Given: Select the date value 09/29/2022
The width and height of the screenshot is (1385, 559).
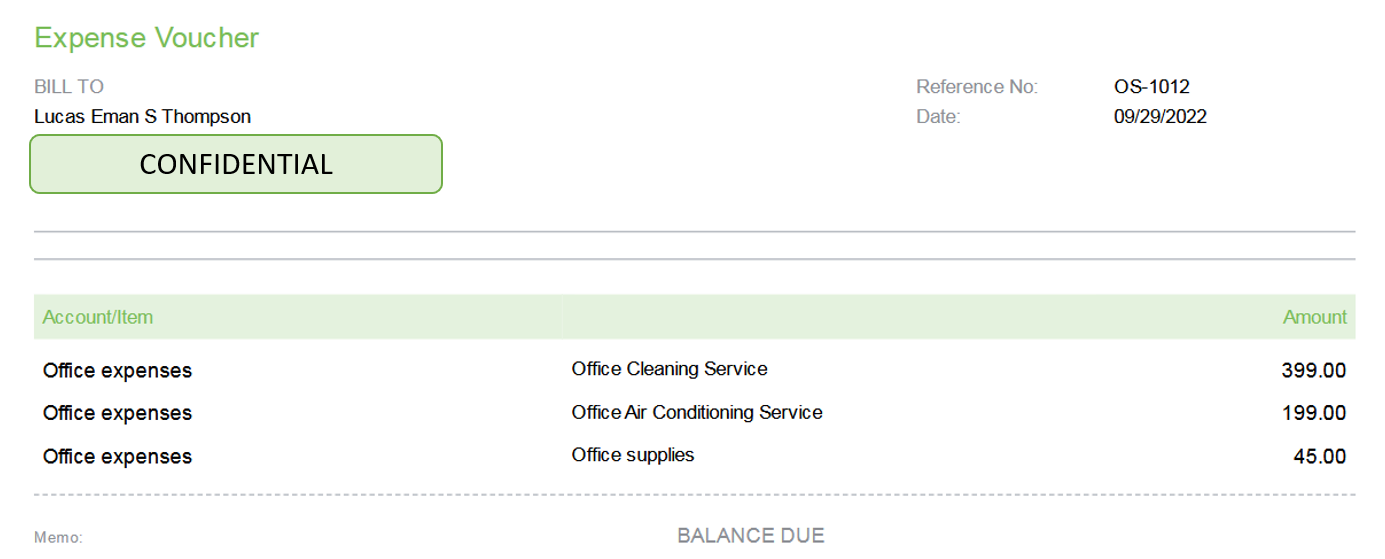Looking at the screenshot, I should pyautogui.click(x=1160, y=117).
